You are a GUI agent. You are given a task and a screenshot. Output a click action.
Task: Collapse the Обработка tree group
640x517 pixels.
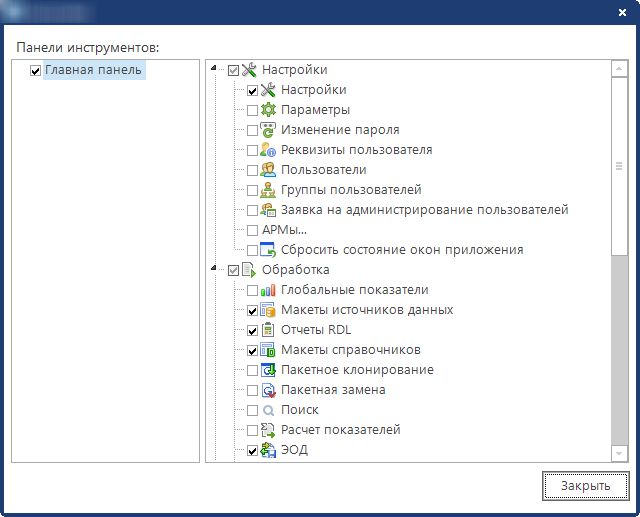[x=215, y=270]
